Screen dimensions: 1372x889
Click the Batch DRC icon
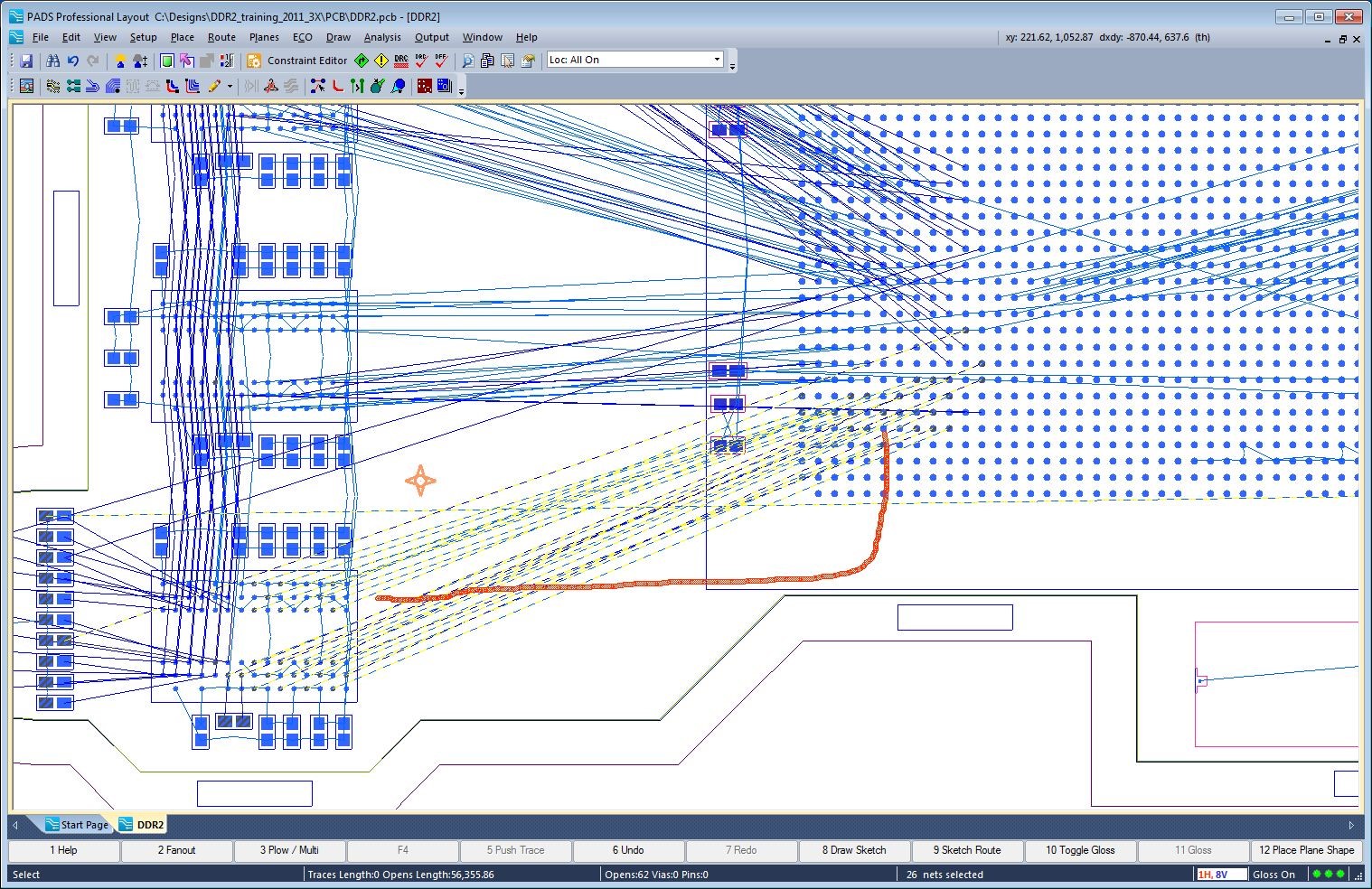(401, 61)
